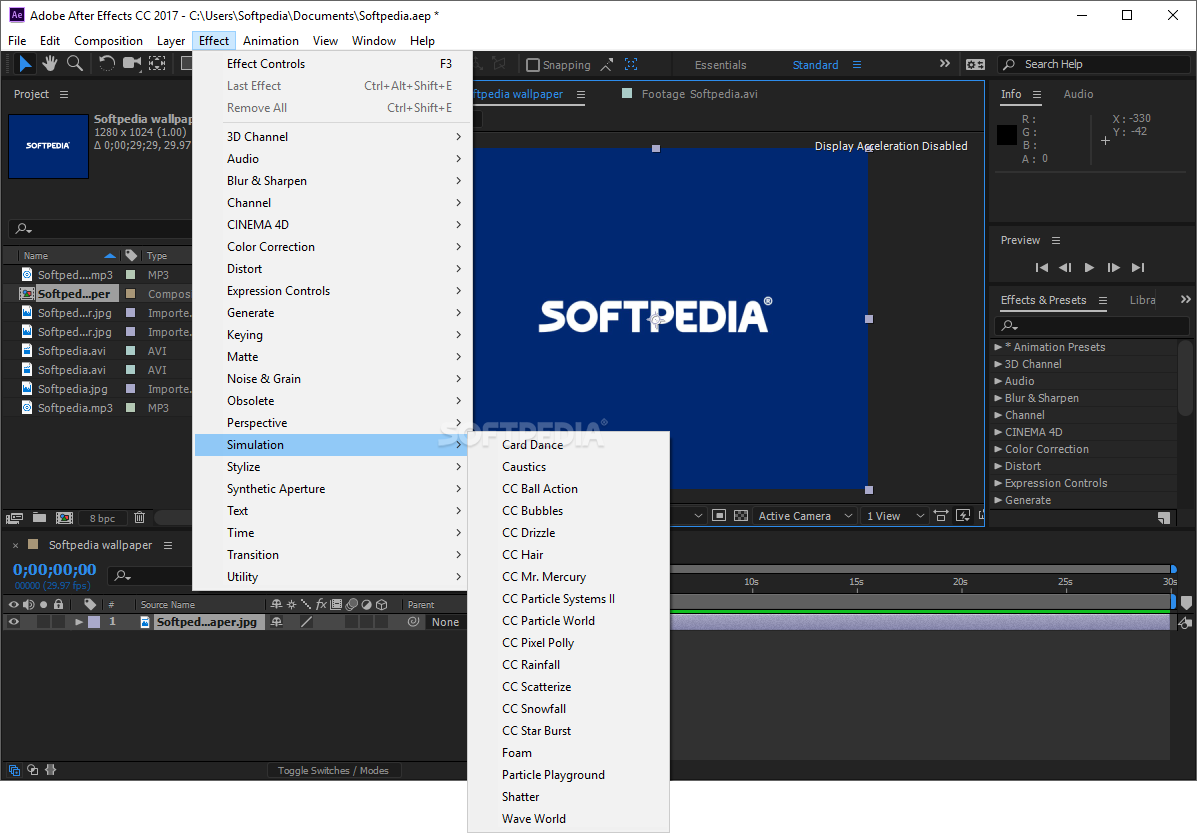The width and height of the screenshot is (1197, 833).
Task: Choose CC Particle World from Simulation submenu
Action: click(548, 621)
